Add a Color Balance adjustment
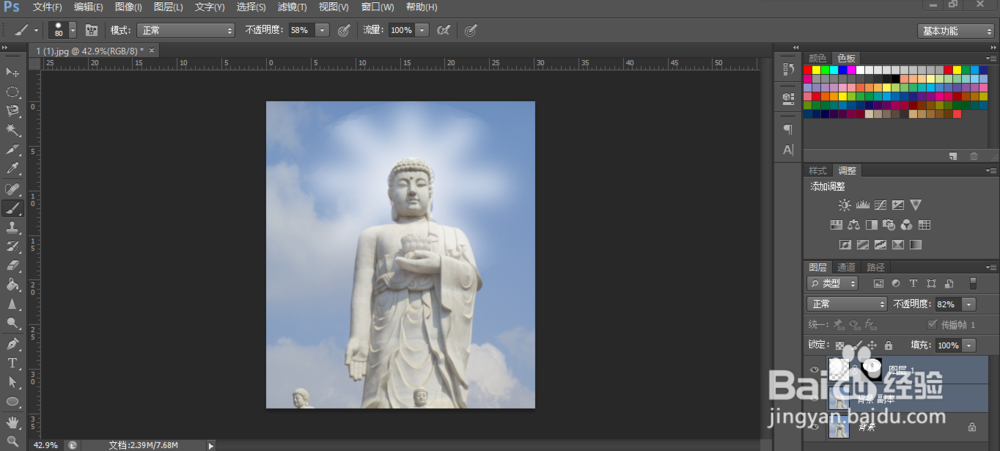The height and width of the screenshot is (451, 1000). click(854, 225)
